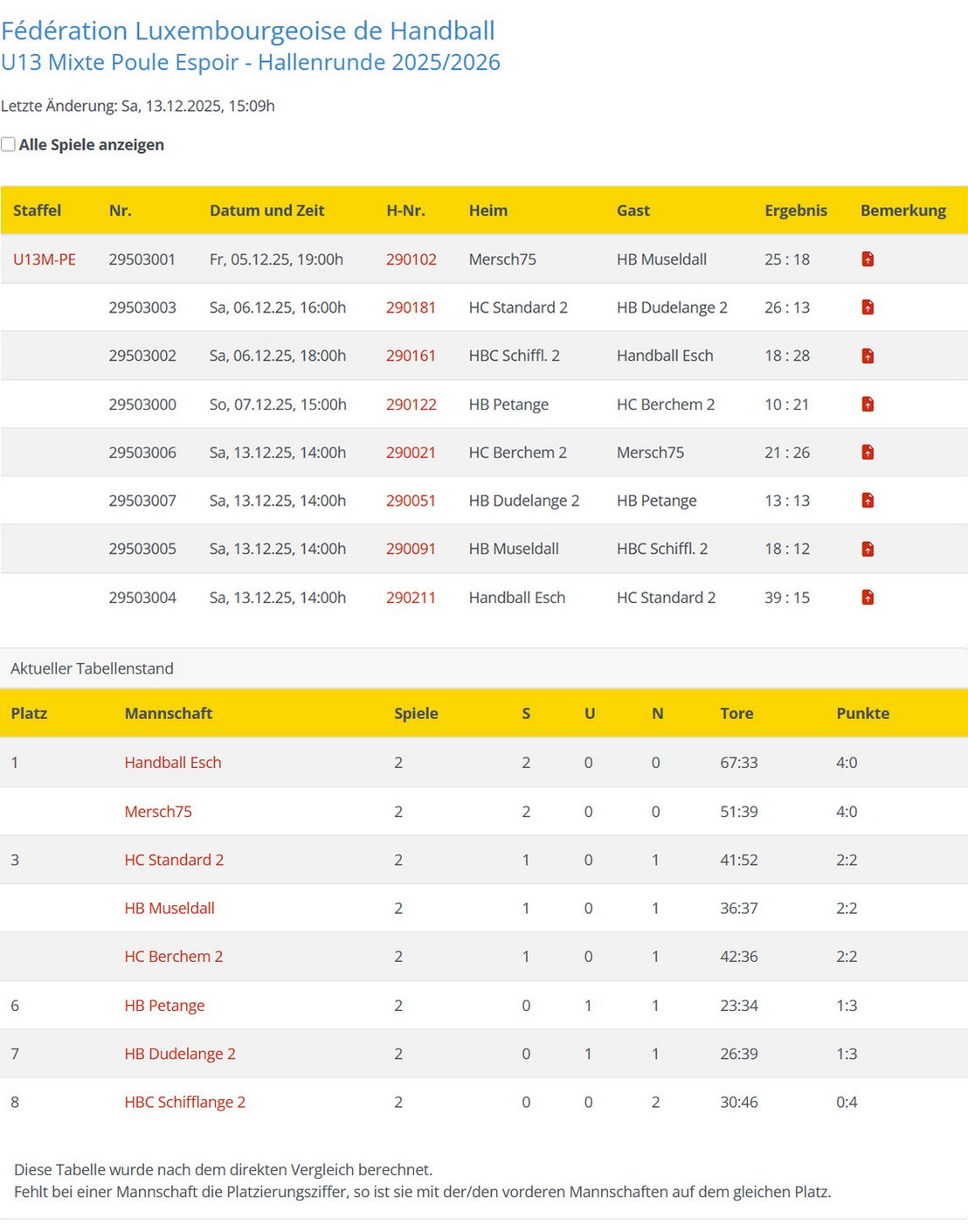Select Handball Esch in the standings table
The height and width of the screenshot is (1232, 968).
tap(172, 763)
